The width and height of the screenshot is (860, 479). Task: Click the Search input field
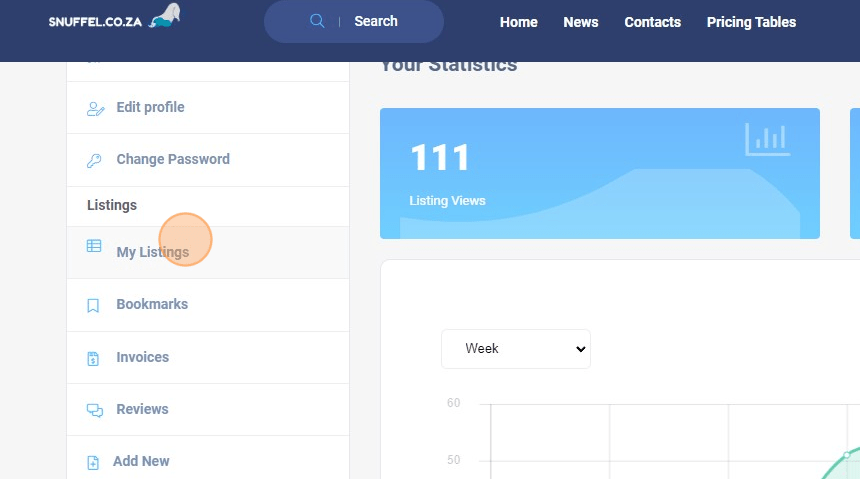click(x=385, y=21)
